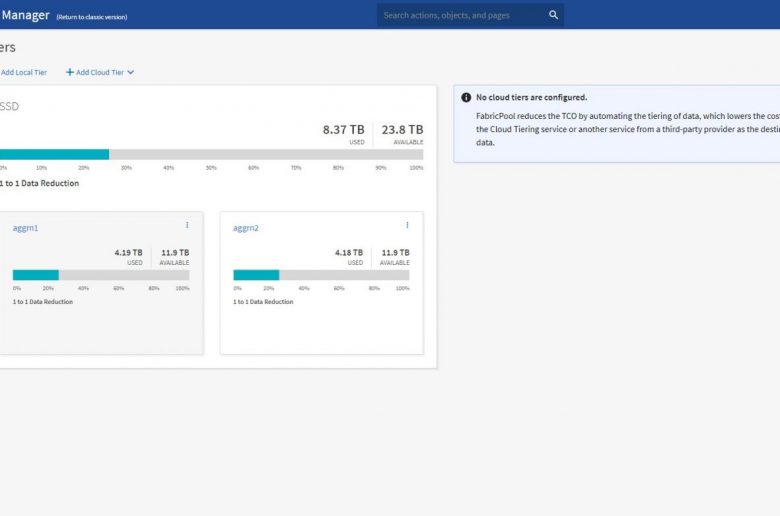Click the aggrn1 capacity usage bar
Image resolution: width=780 pixels, height=516 pixels.
101,275
